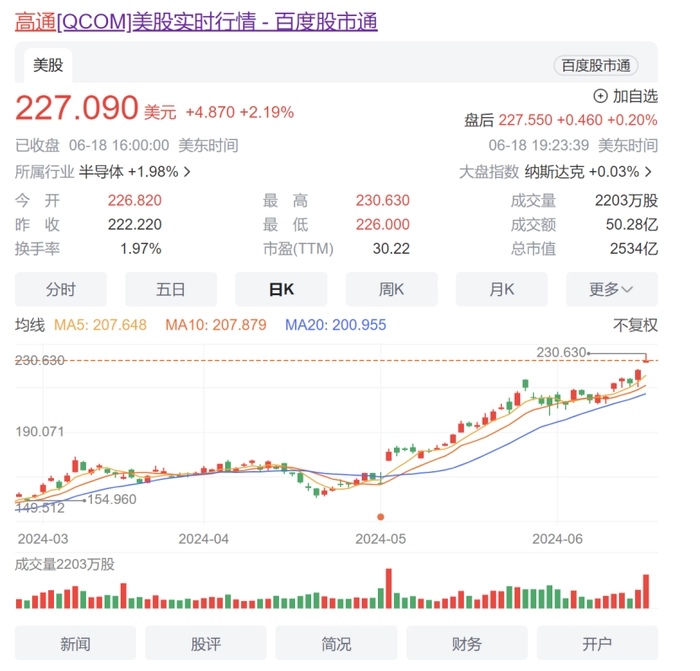Click the orange dot marker below chart
The image size is (700, 671).
(x=380, y=516)
